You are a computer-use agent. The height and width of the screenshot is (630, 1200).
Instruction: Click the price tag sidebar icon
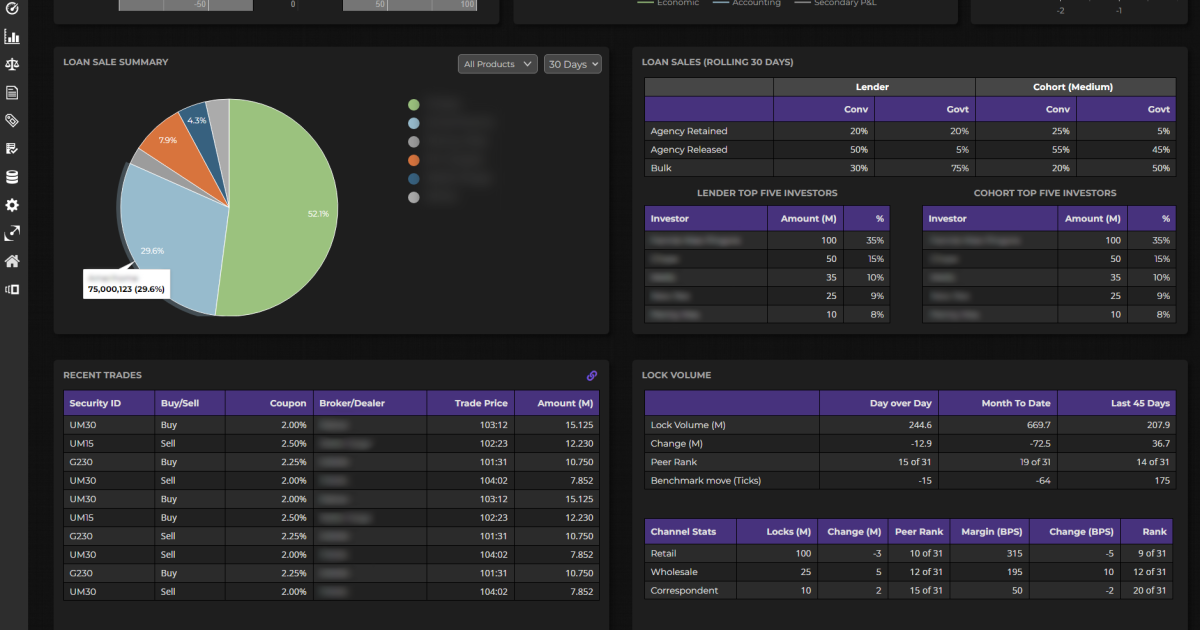[12, 121]
